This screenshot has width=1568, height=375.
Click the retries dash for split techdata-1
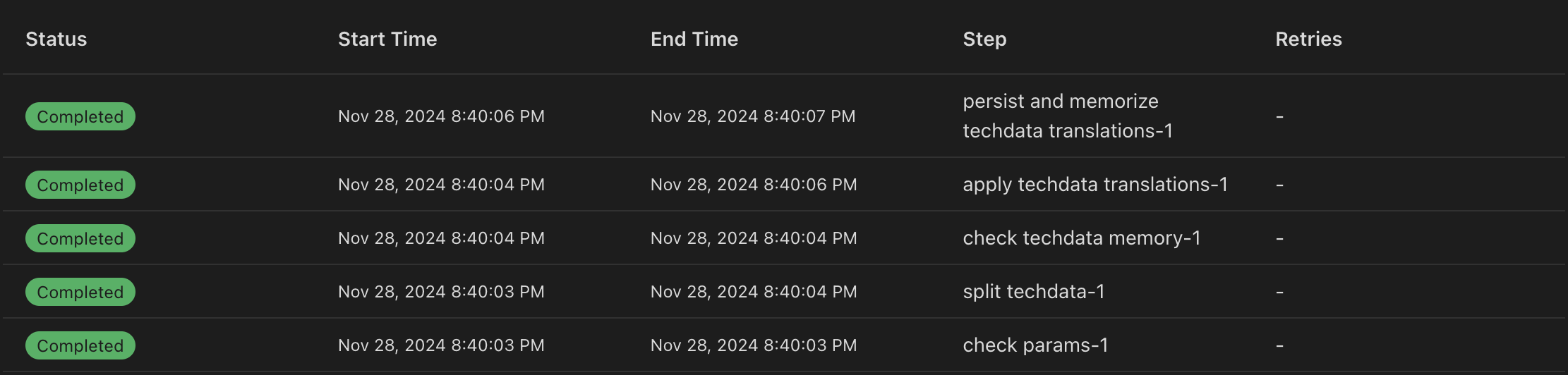[1279, 292]
